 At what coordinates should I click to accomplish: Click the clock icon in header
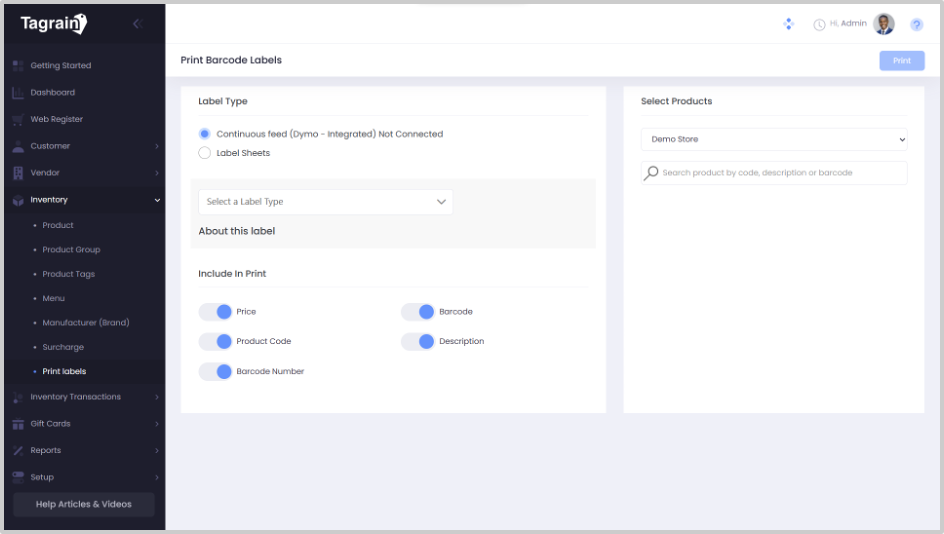819,24
